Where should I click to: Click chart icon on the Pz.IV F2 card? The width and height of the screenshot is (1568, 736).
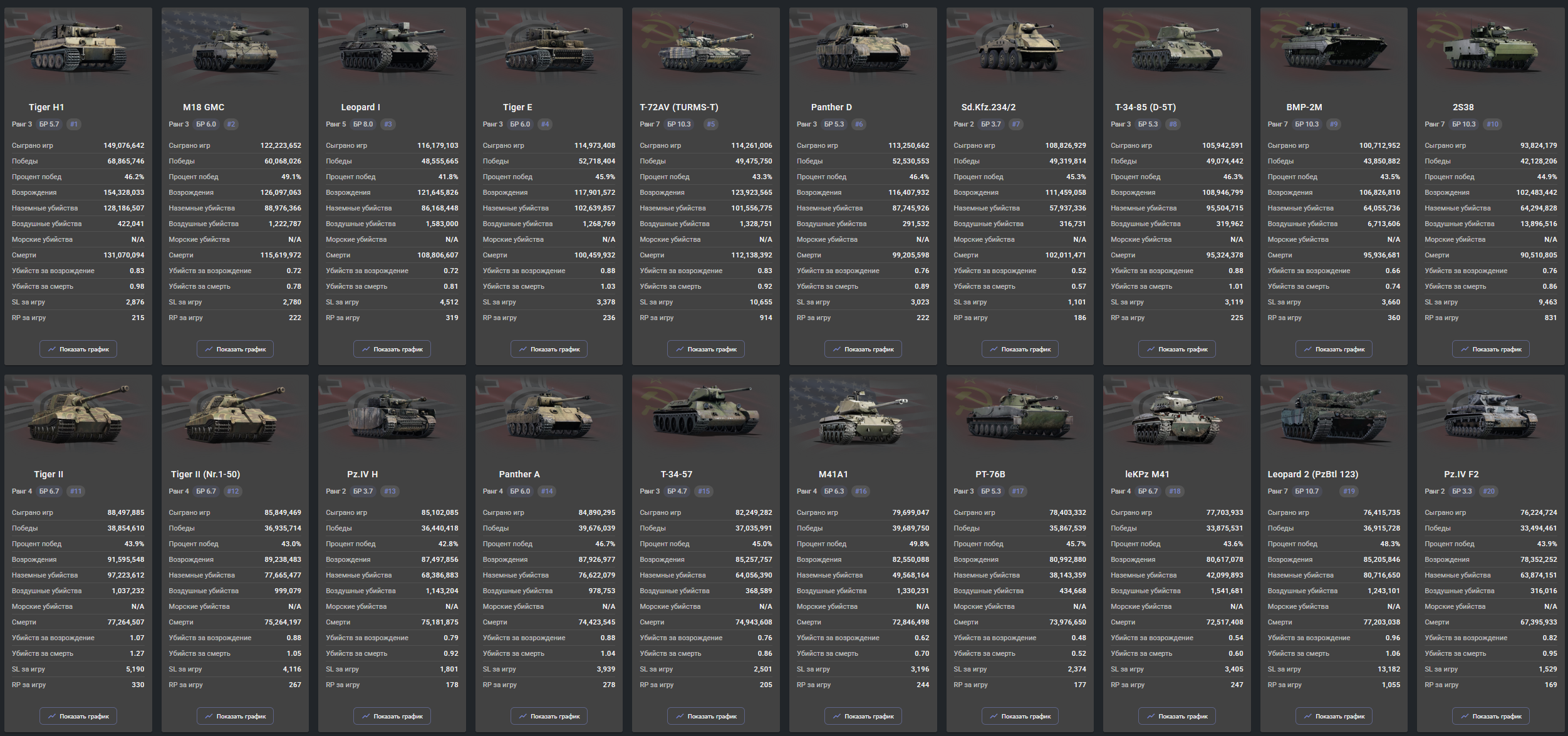(1465, 717)
